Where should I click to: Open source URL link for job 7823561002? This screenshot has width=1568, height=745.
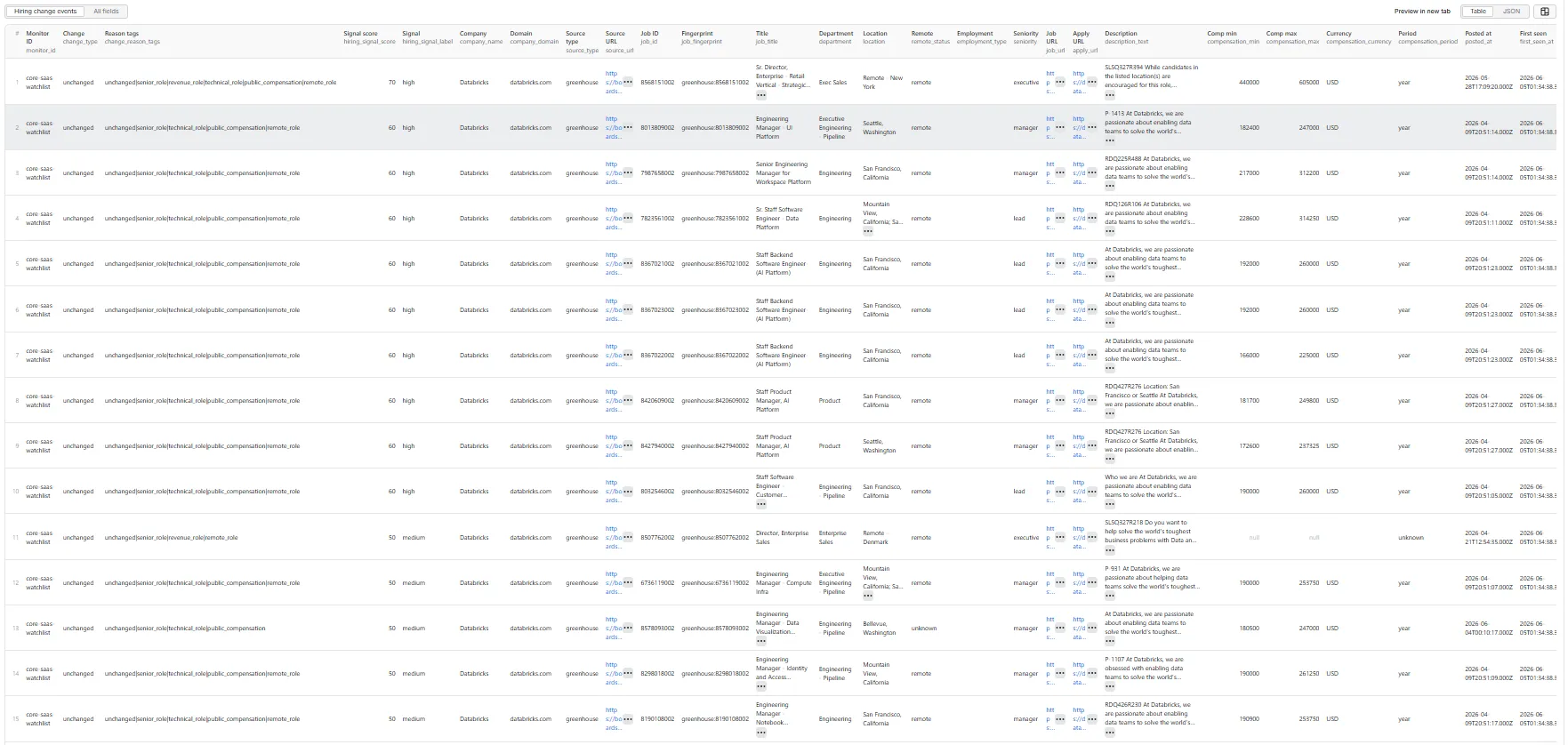coord(613,218)
